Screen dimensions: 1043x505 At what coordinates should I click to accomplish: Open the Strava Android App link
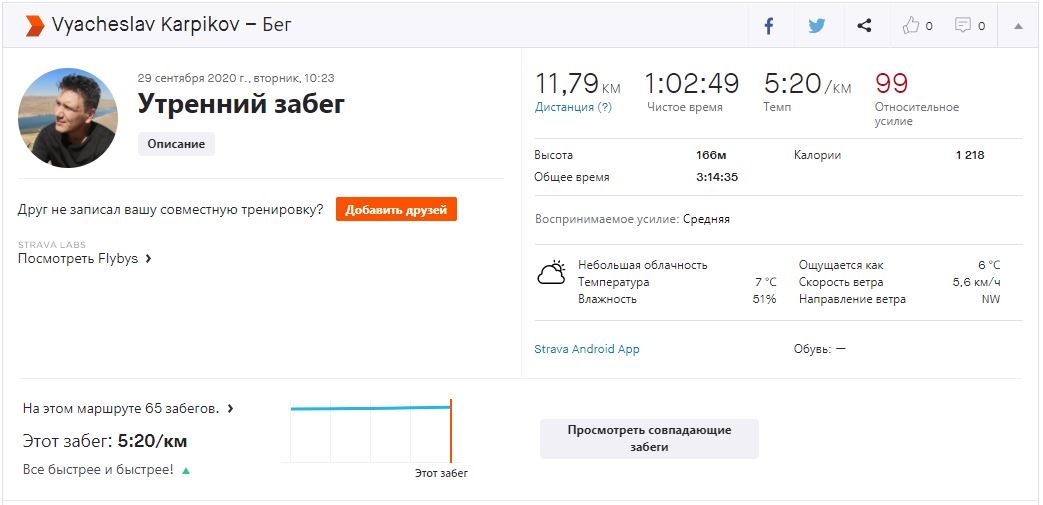[x=587, y=349]
